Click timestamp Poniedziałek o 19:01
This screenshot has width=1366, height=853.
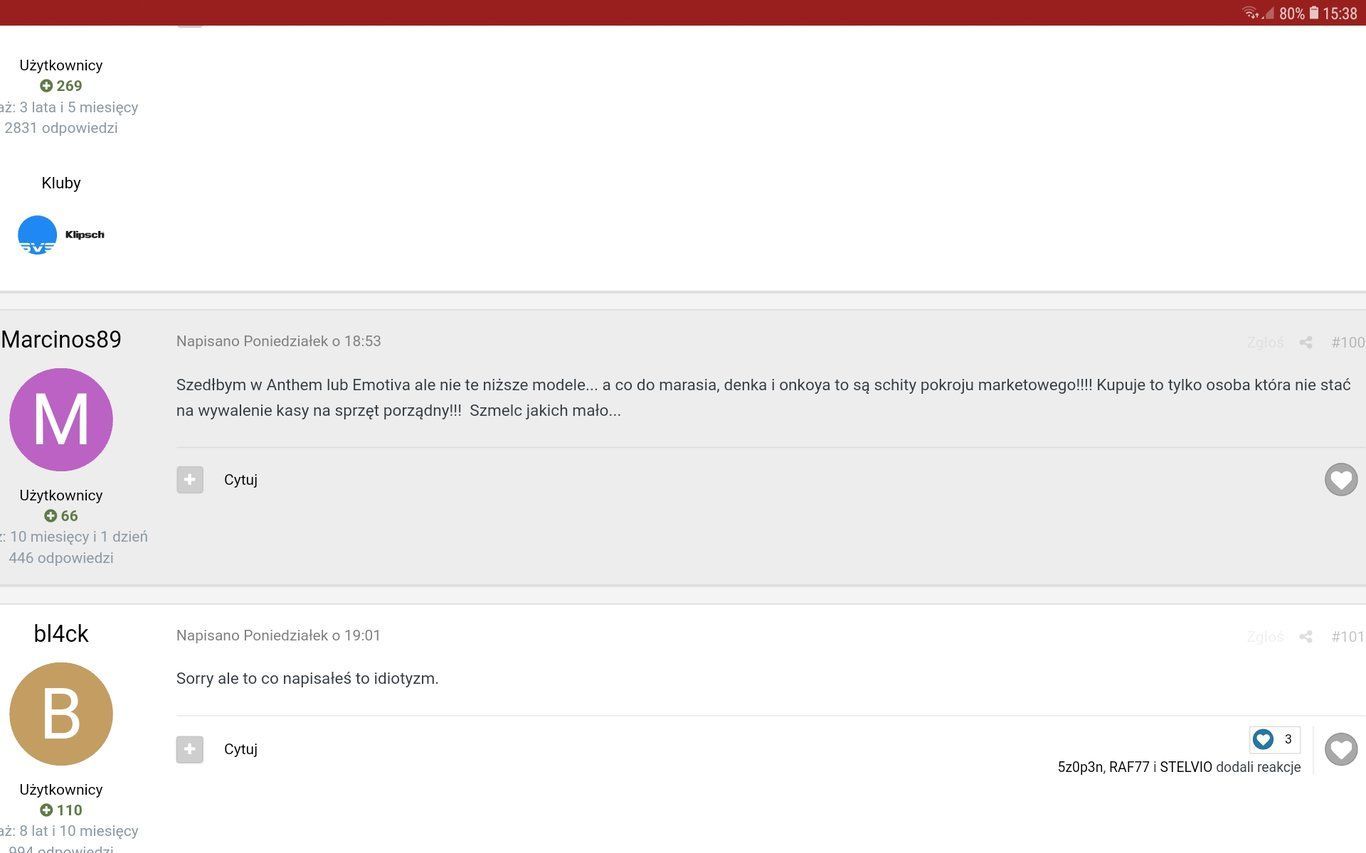point(312,635)
